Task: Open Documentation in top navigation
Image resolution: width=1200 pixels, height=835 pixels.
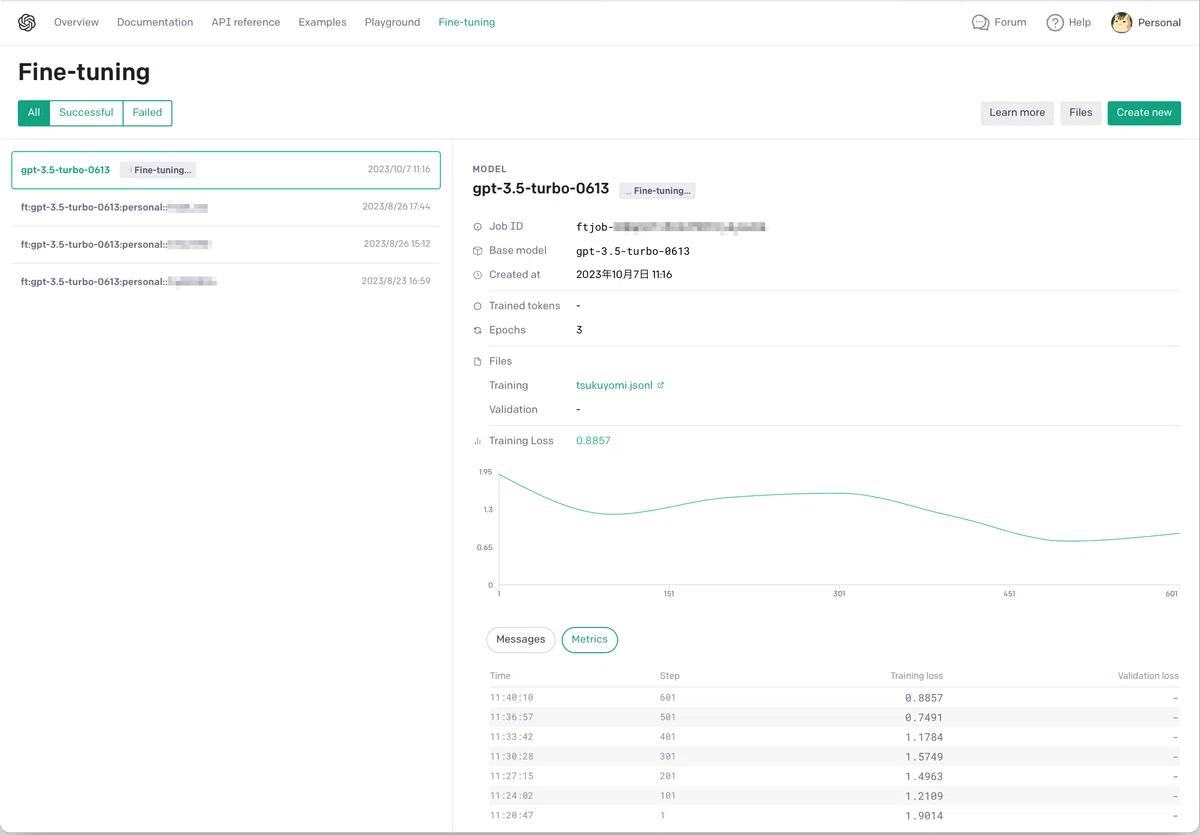Action: click(x=155, y=22)
